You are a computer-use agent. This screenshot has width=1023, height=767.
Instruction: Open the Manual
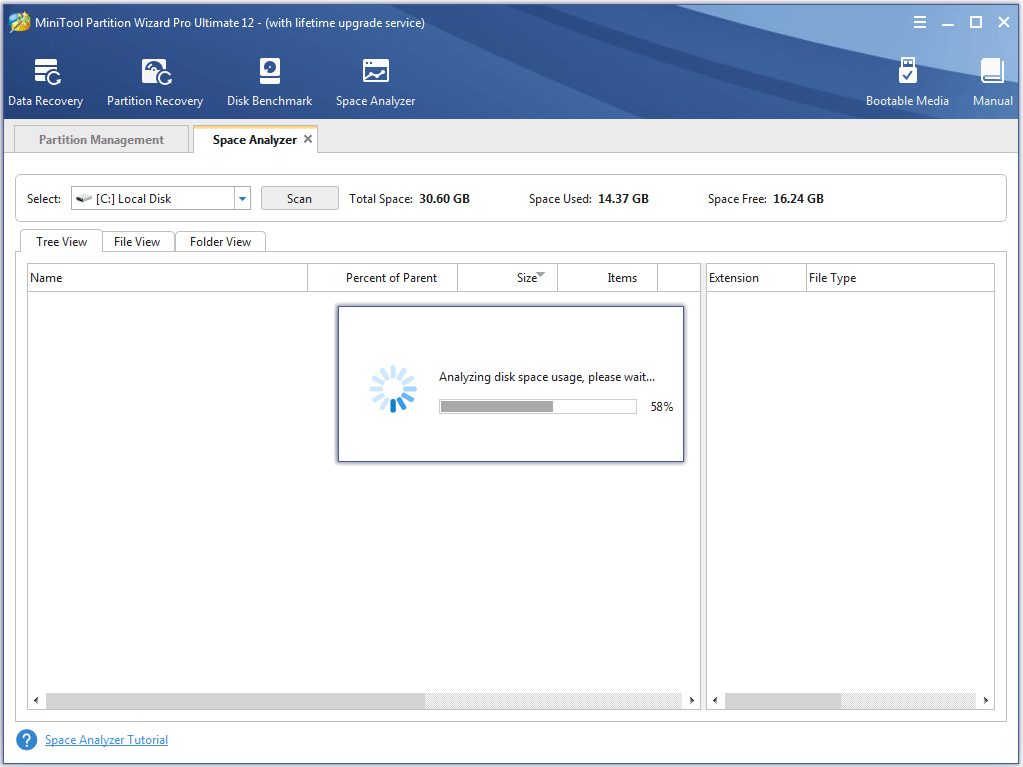[x=992, y=82]
